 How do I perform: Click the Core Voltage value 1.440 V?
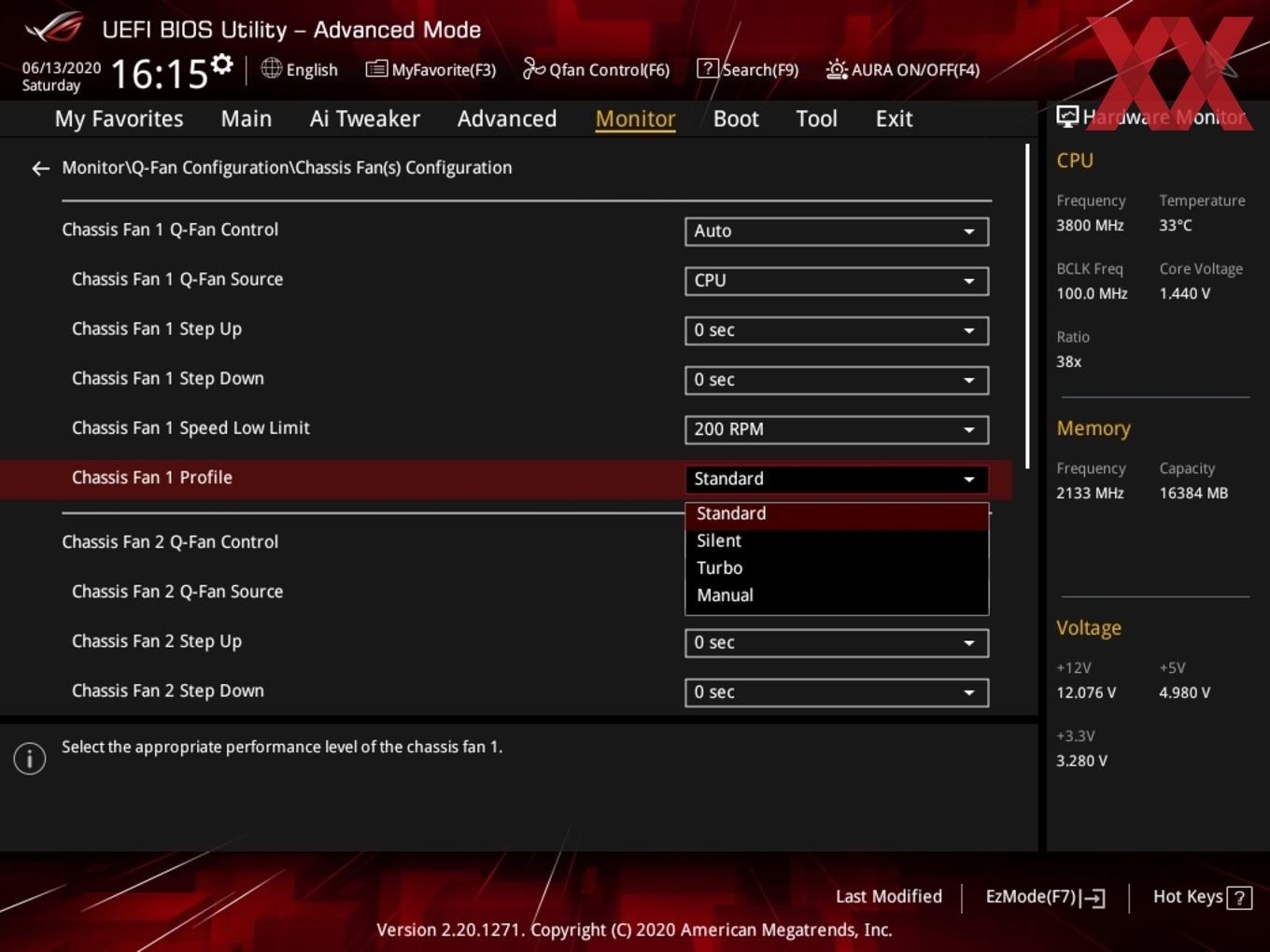(x=1185, y=294)
